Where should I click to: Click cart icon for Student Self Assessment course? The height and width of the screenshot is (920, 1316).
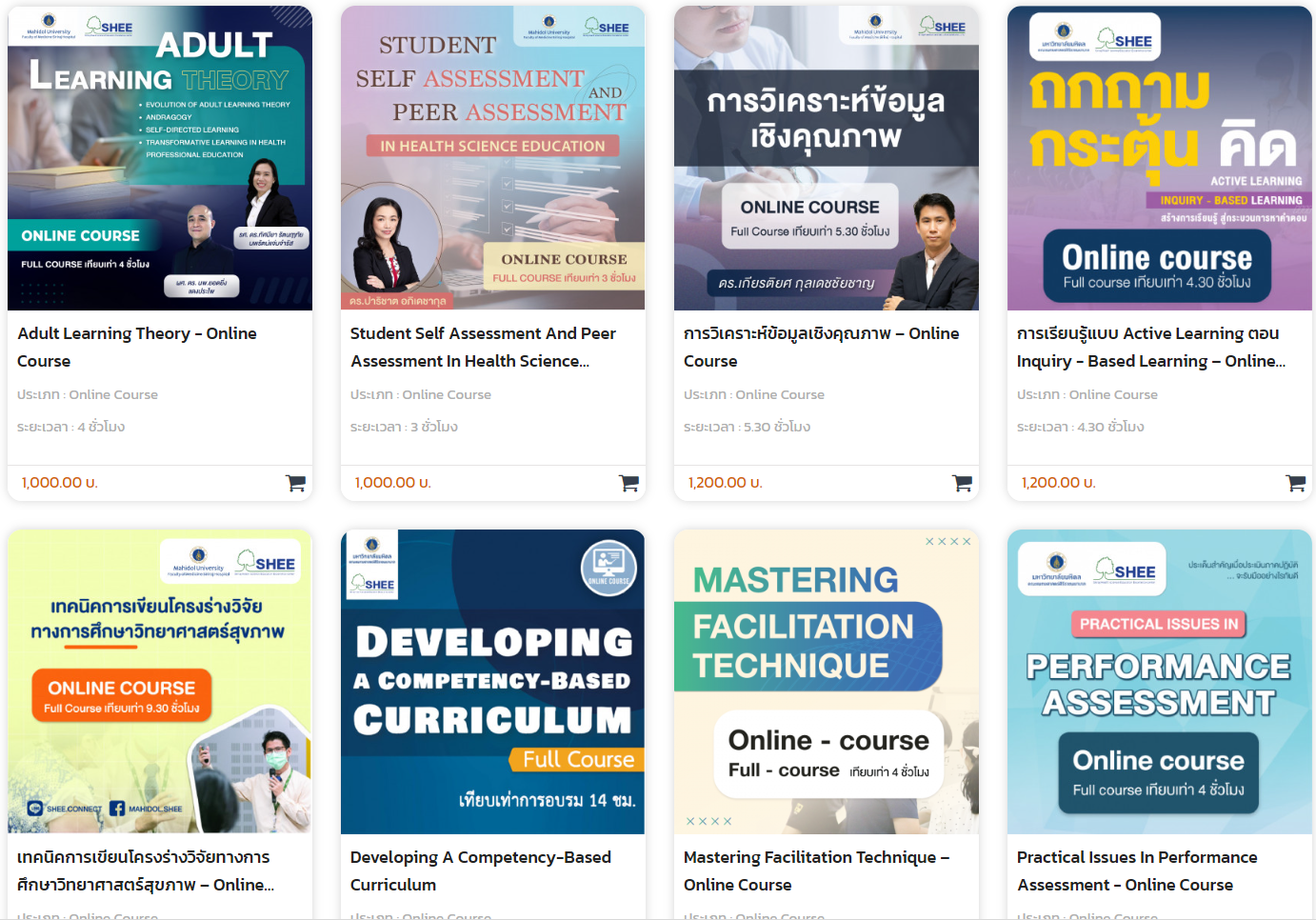628,483
